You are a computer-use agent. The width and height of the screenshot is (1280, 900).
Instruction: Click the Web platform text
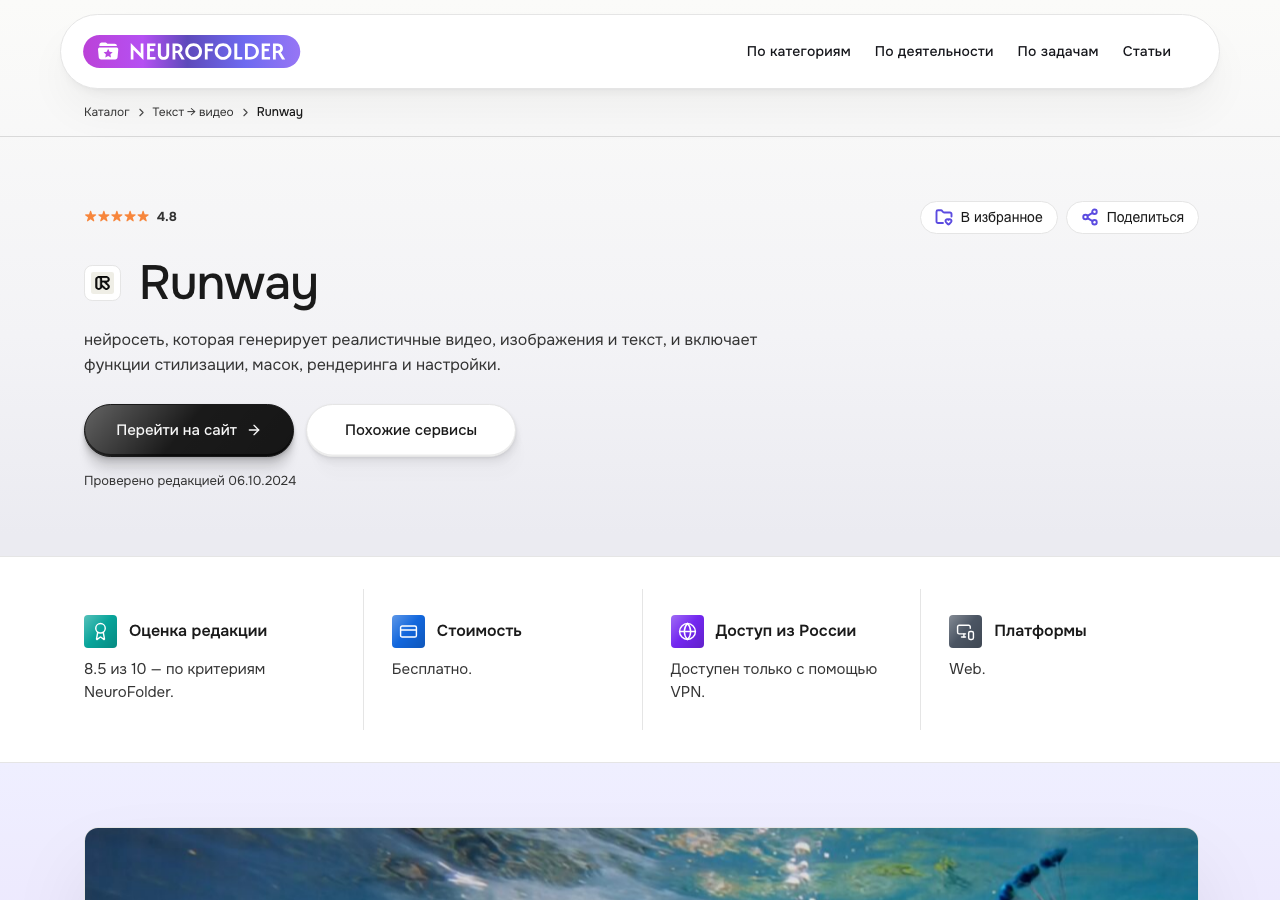point(967,669)
